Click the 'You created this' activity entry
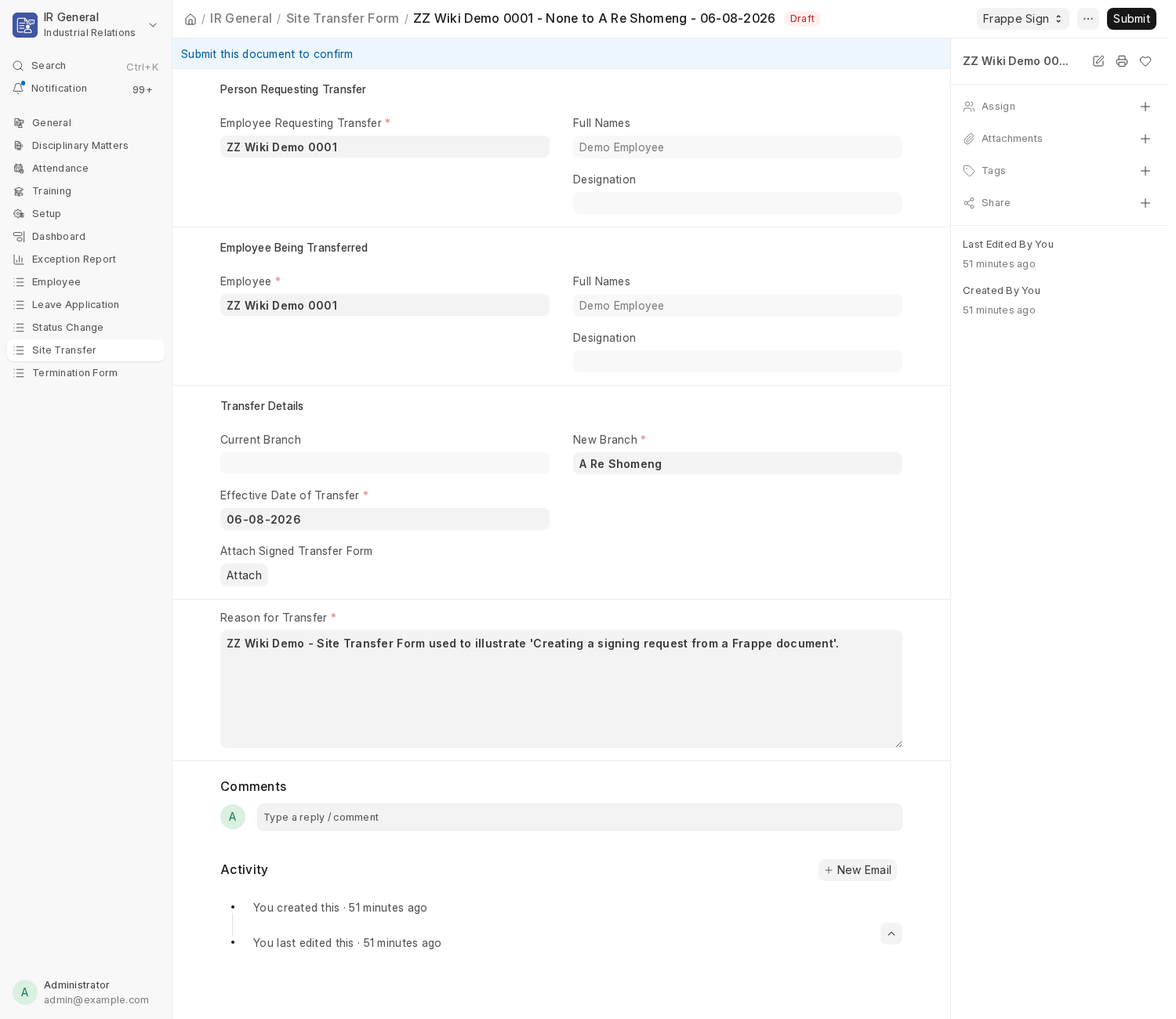The height and width of the screenshot is (1019, 1176). [x=340, y=908]
